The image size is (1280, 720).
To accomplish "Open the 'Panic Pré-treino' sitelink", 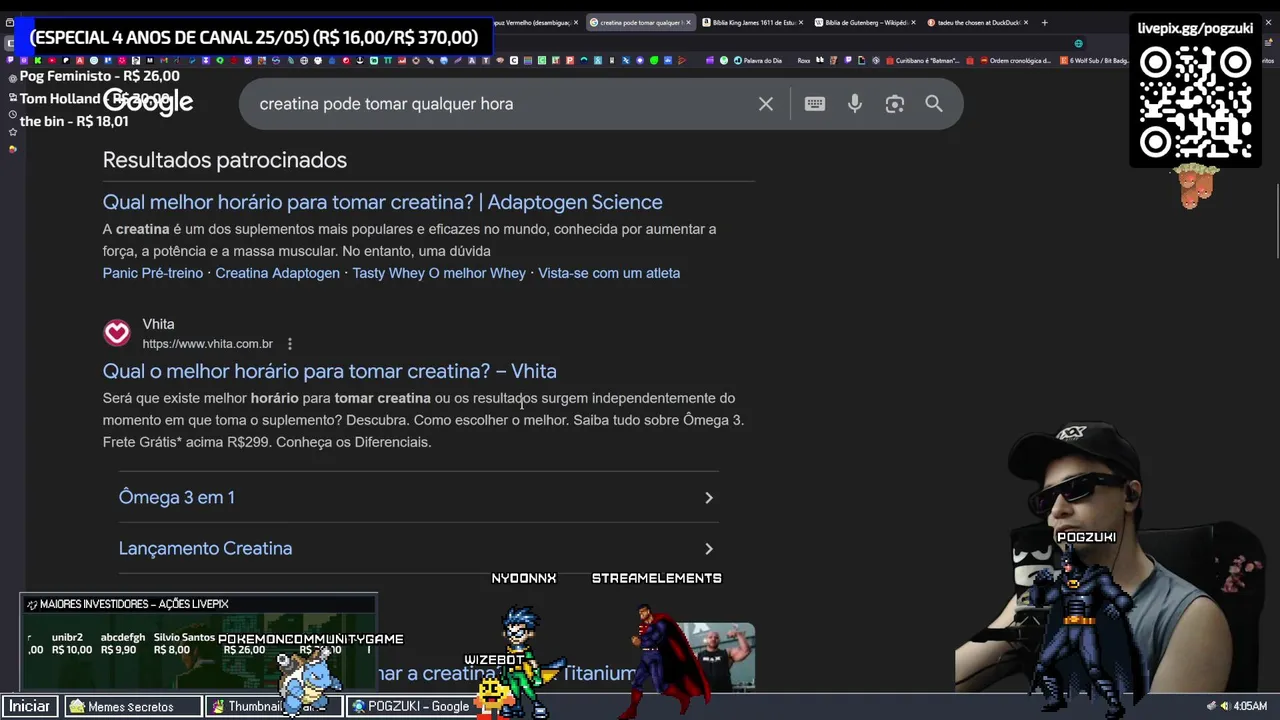I will 153,273.
